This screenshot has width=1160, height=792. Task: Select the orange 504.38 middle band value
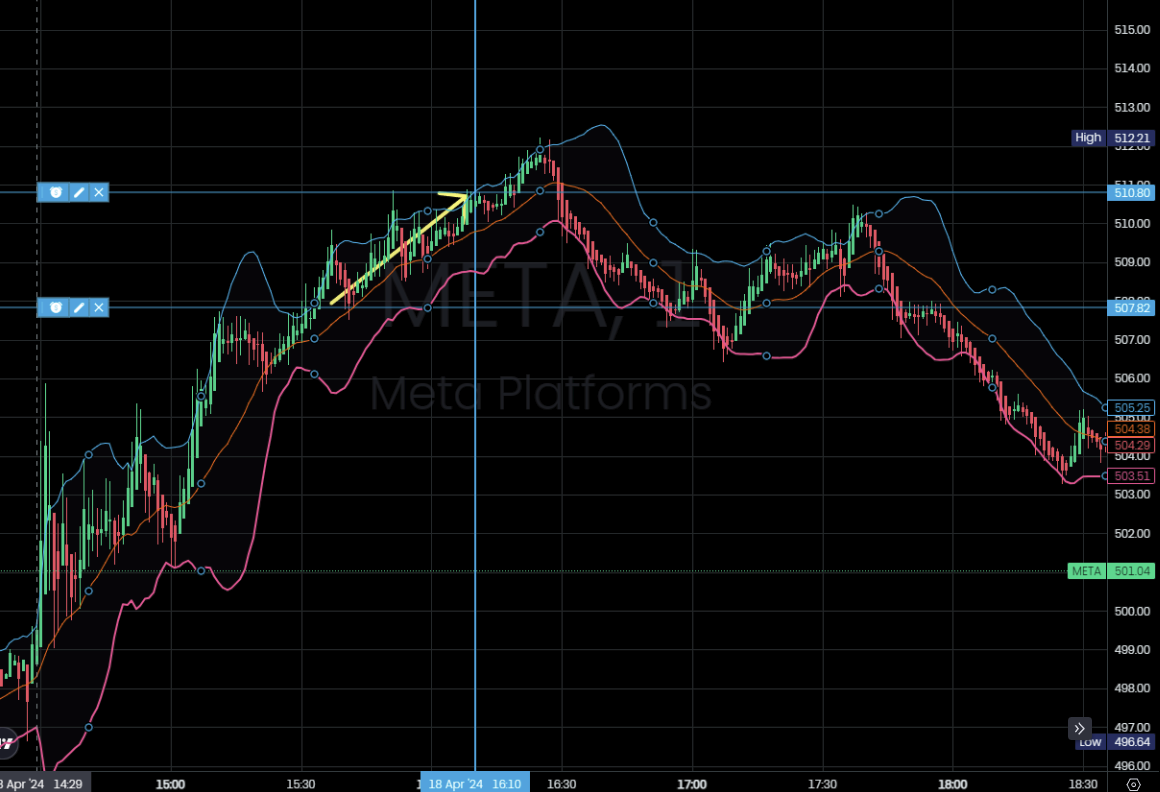click(x=1132, y=428)
